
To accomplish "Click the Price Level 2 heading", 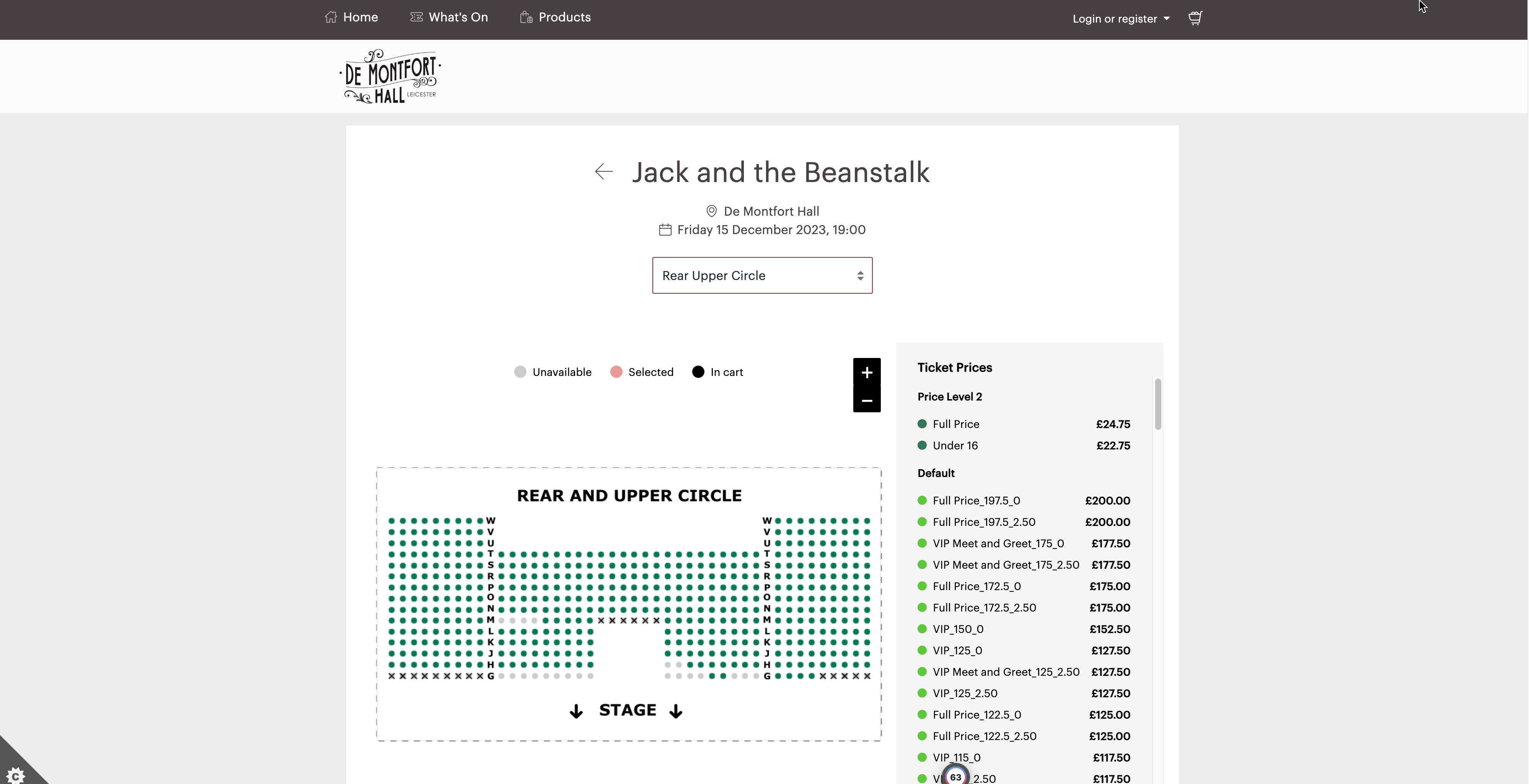I will (950, 397).
